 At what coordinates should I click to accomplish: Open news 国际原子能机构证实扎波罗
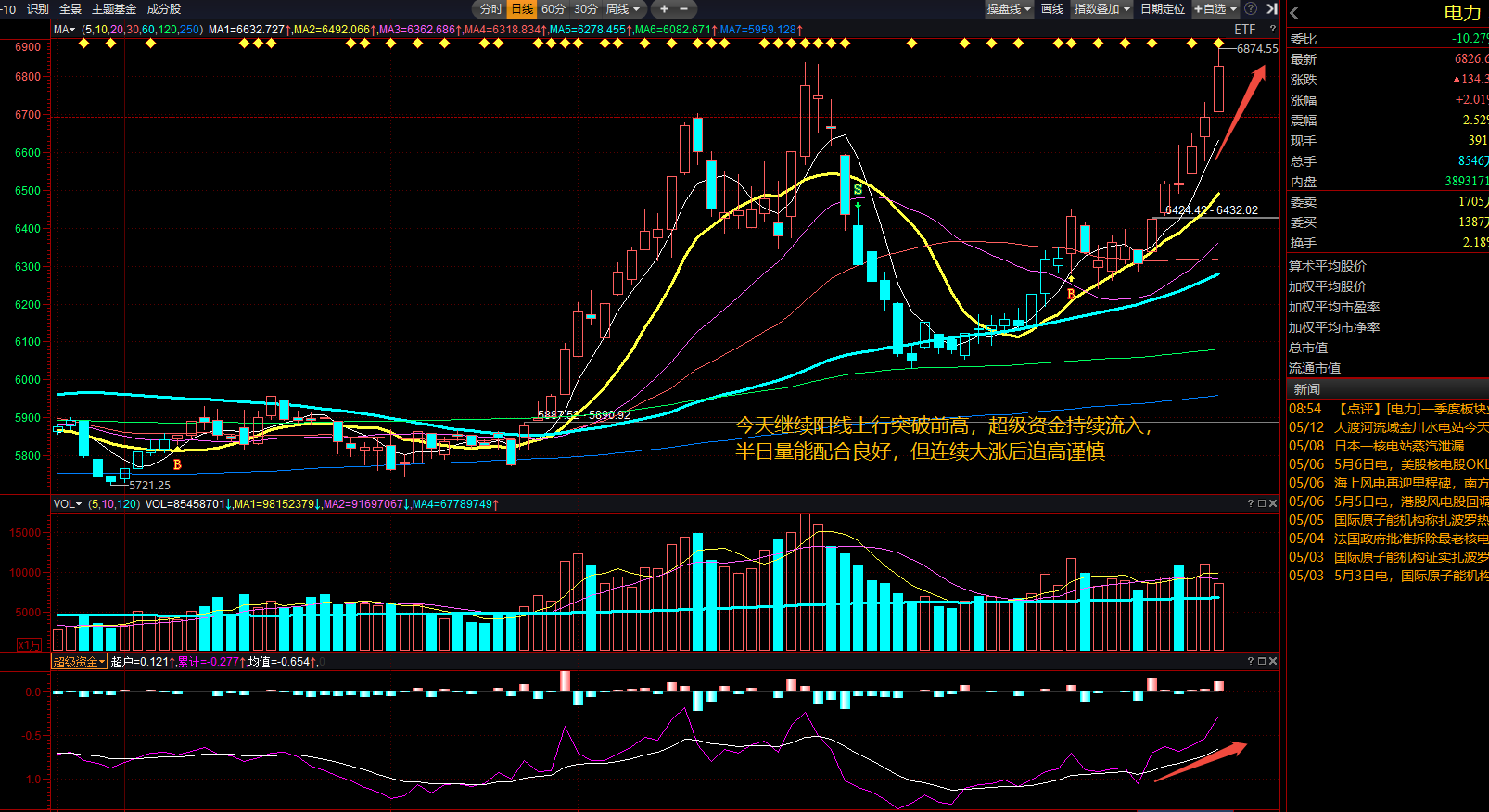click(x=1389, y=557)
